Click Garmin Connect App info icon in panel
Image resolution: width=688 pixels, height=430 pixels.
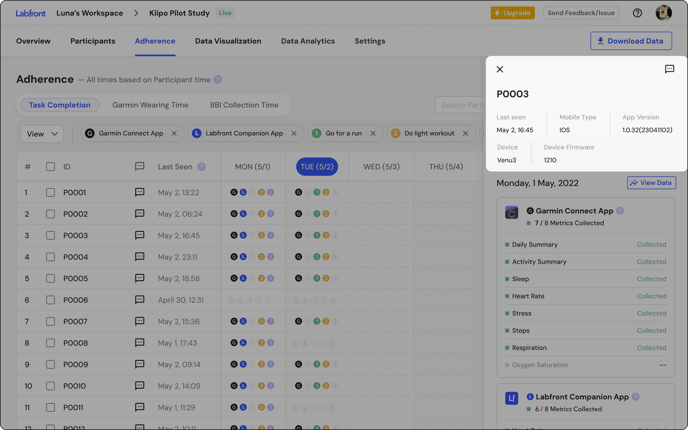point(620,211)
